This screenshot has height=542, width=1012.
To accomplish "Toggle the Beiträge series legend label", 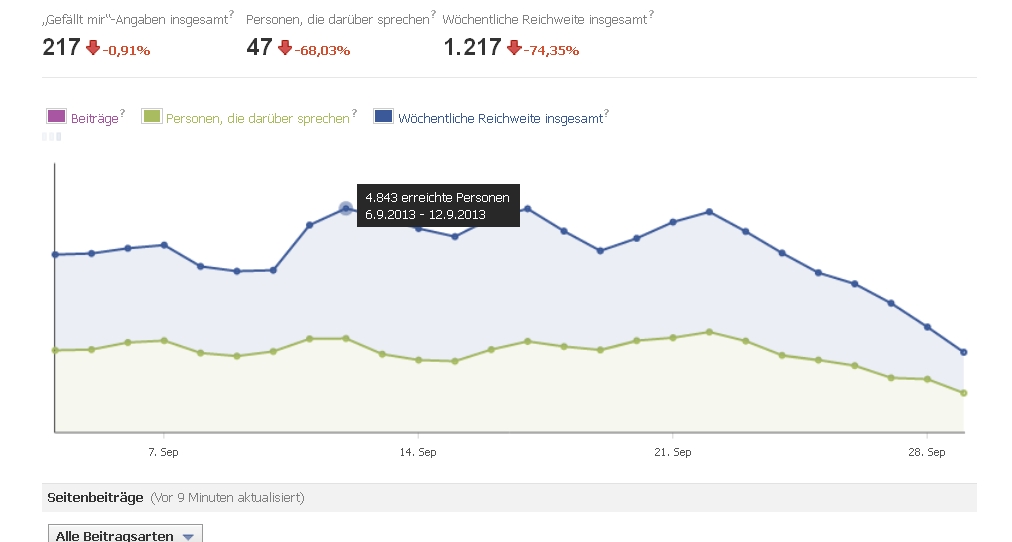I will click(94, 118).
